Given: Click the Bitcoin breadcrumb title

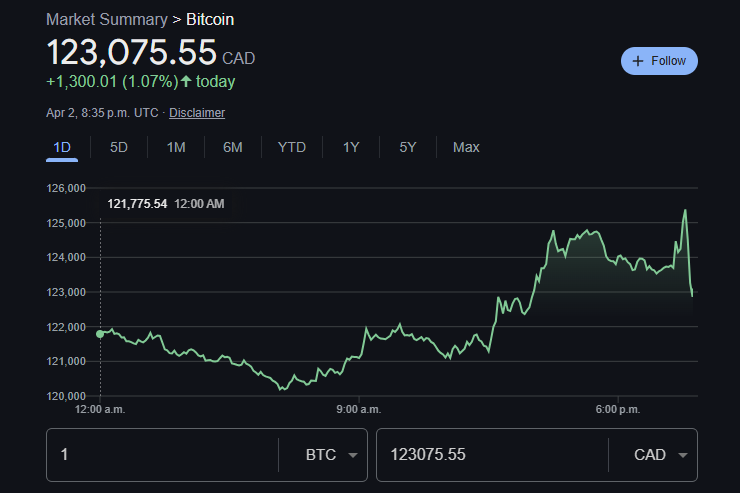Looking at the screenshot, I should [210, 19].
